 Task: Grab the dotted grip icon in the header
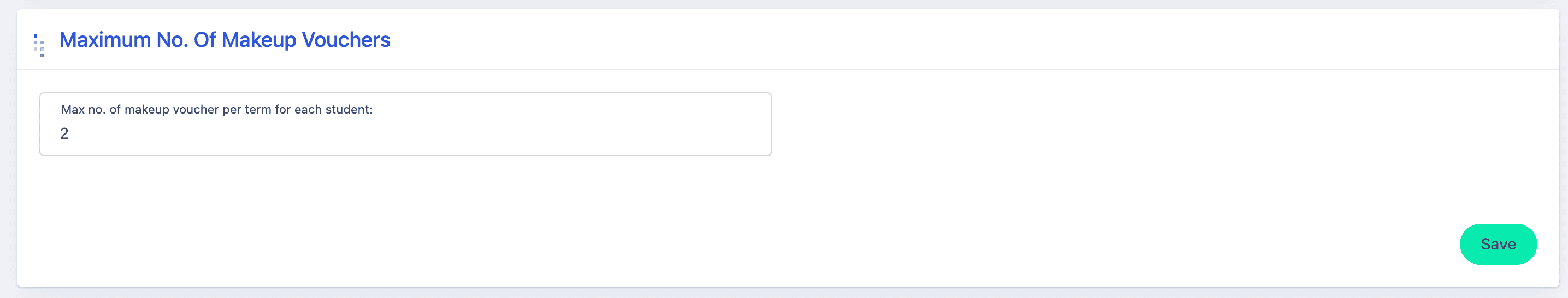point(39,45)
